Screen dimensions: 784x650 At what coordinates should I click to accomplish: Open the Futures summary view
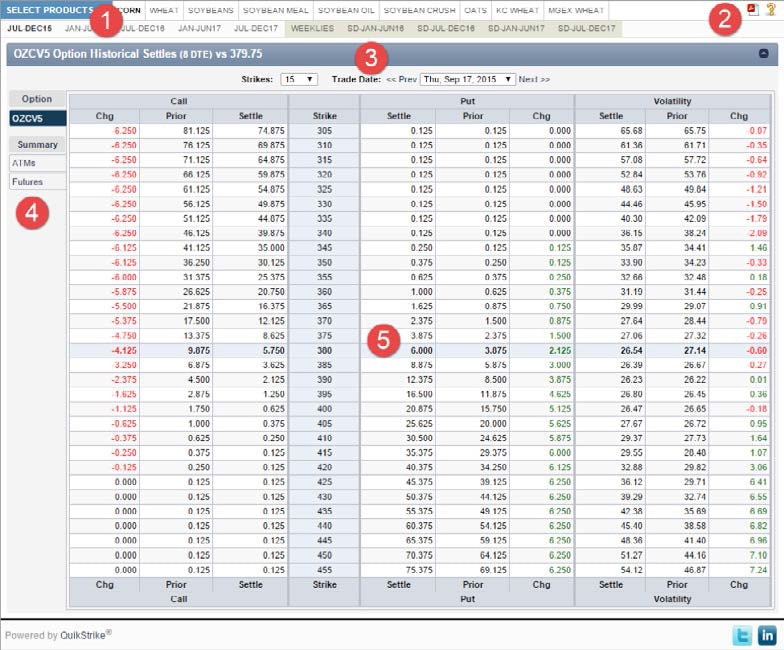tap(29, 182)
